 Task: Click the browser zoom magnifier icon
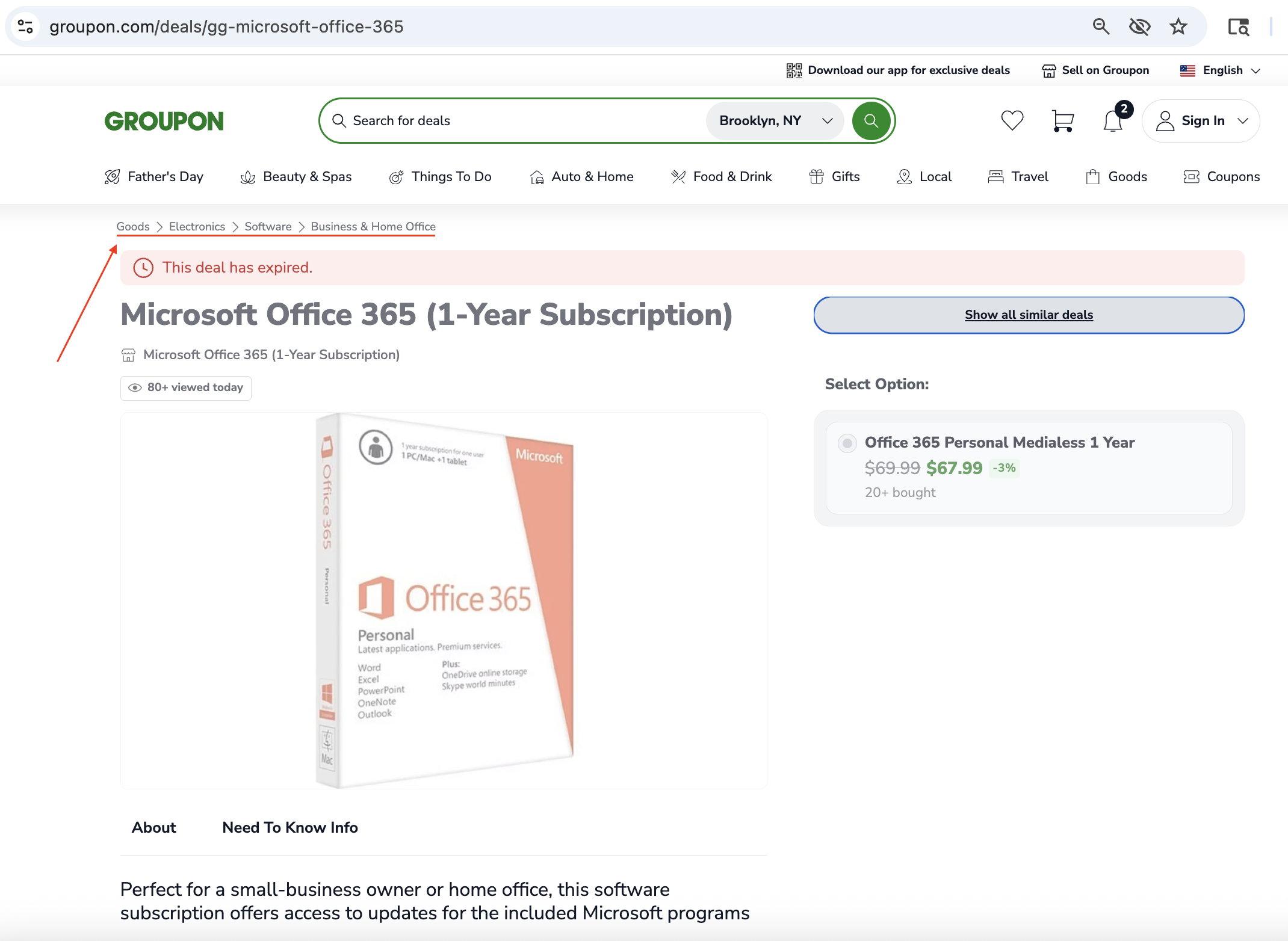[1101, 26]
